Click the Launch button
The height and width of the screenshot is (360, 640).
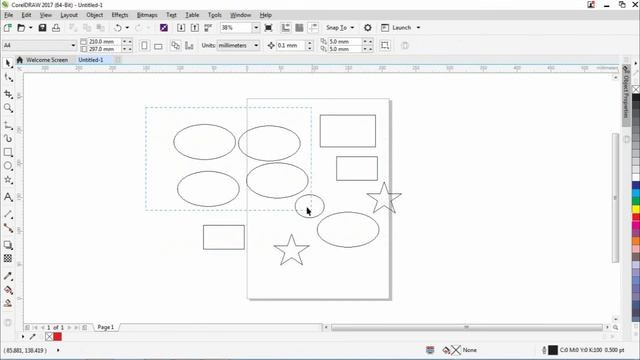pyautogui.click(x=397, y=28)
